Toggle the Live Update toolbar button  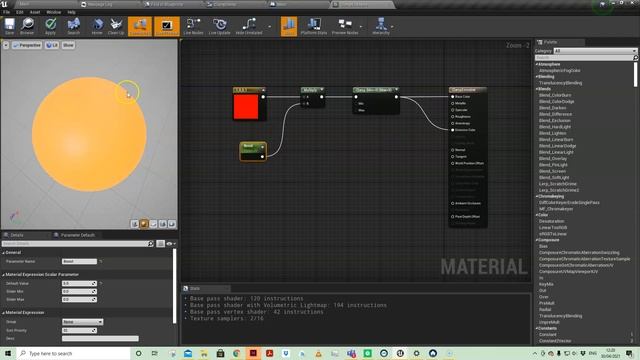coord(220,27)
